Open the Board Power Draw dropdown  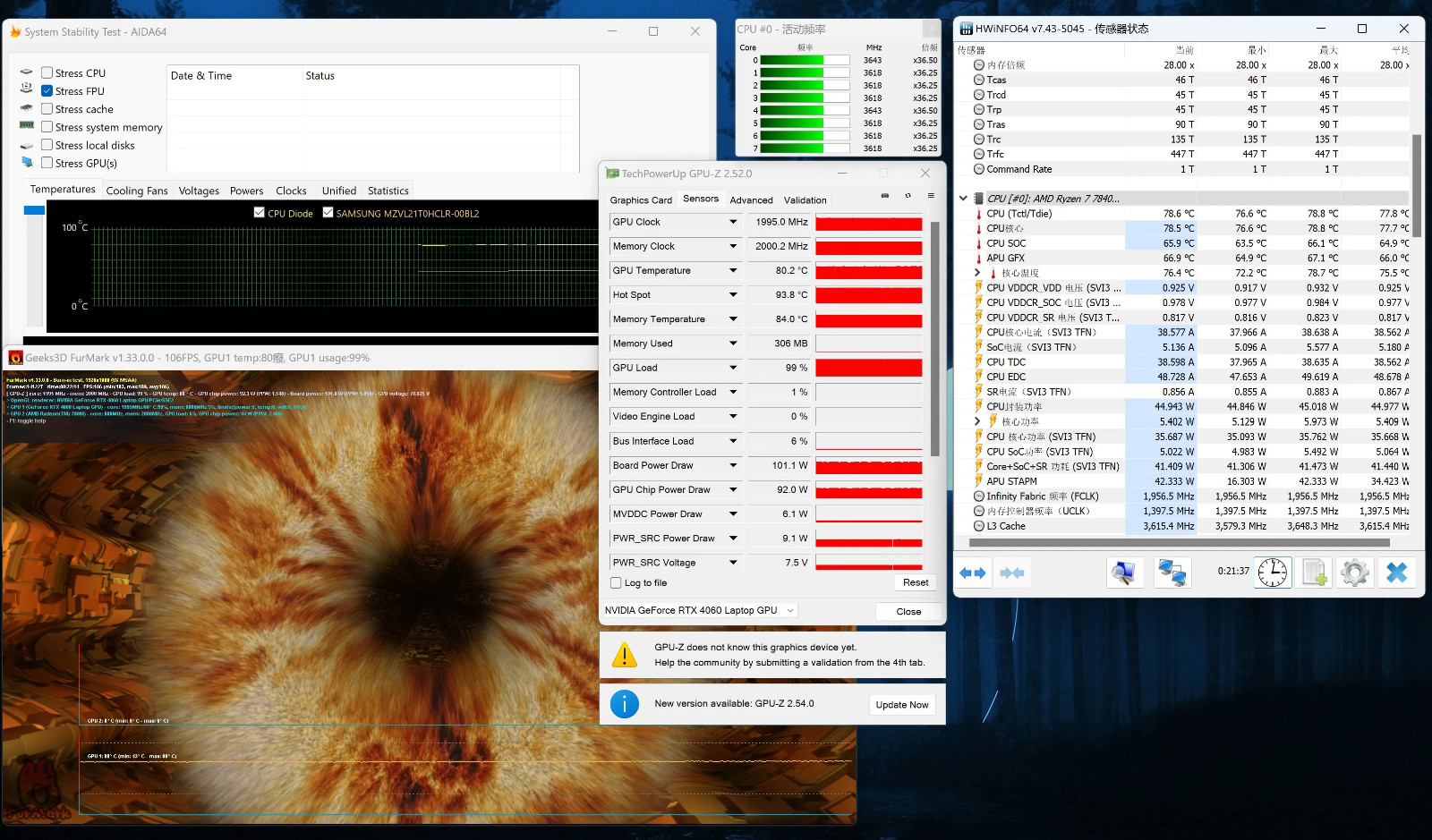(x=733, y=465)
